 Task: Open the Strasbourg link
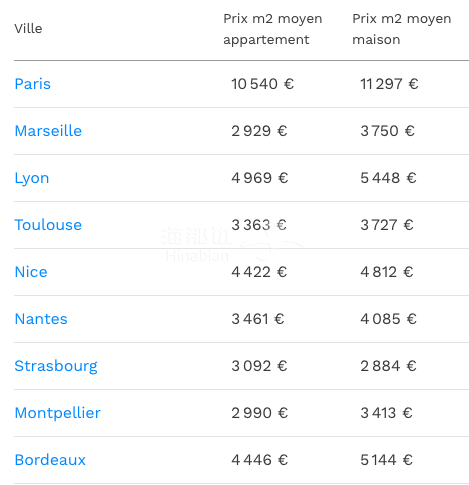point(56,366)
